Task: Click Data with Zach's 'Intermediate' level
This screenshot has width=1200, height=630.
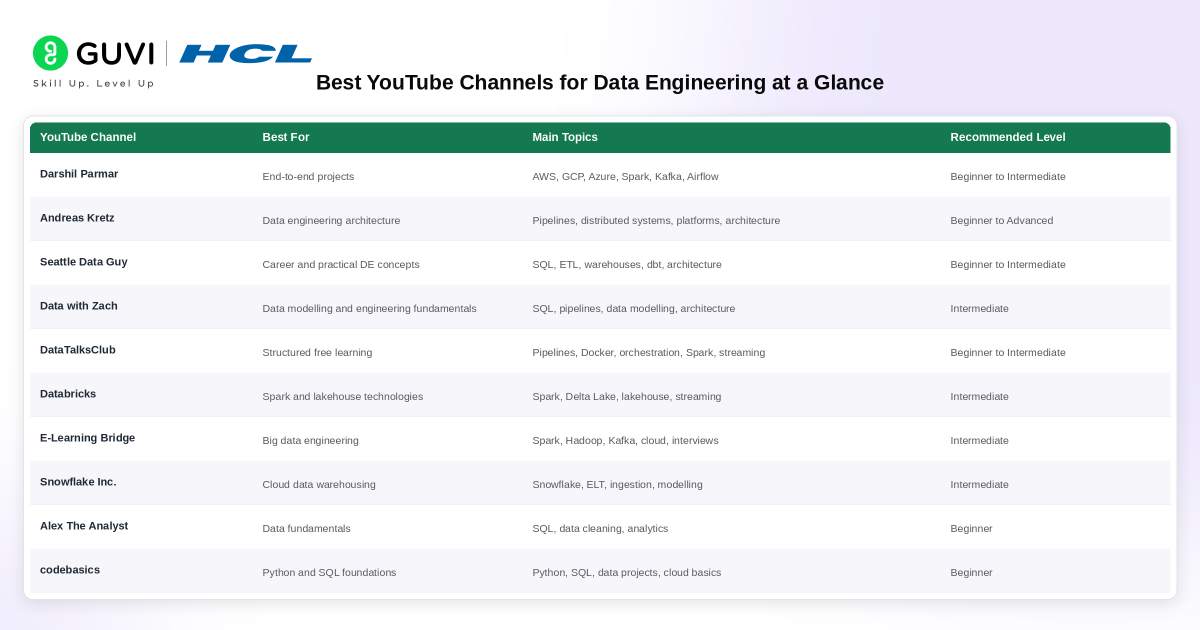Action: (x=979, y=309)
